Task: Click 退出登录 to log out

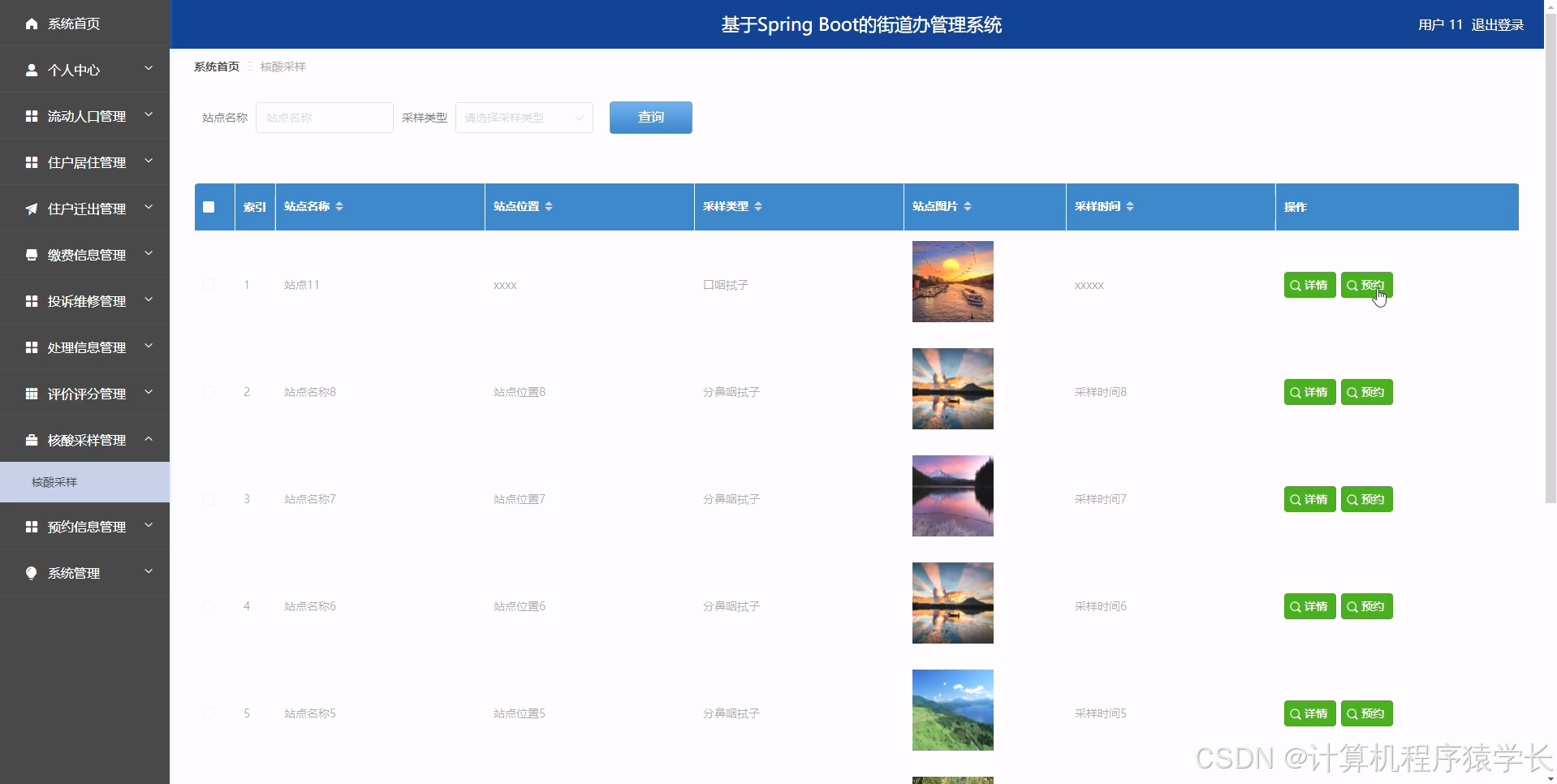Action: click(1499, 24)
